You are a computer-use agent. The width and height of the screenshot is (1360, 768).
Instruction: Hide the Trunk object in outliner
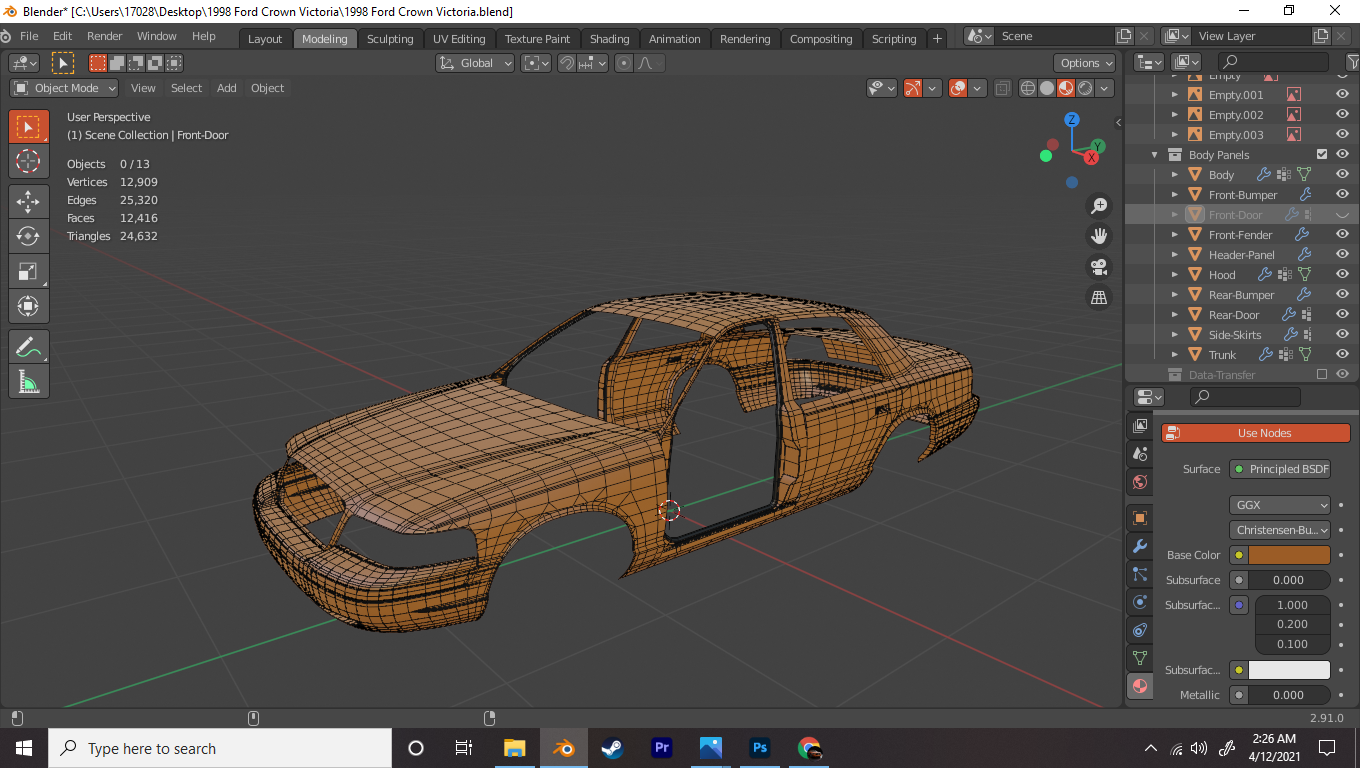pyautogui.click(x=1342, y=354)
